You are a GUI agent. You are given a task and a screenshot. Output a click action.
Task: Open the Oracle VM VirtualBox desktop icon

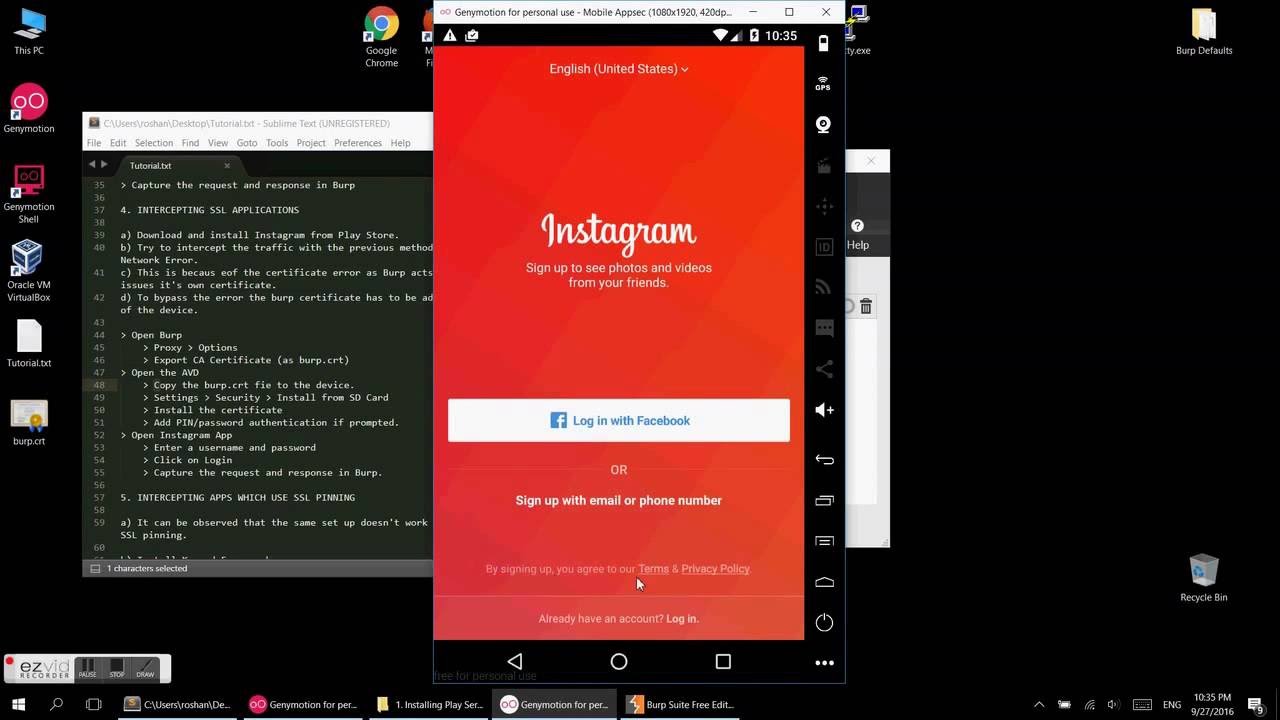[x=29, y=271]
